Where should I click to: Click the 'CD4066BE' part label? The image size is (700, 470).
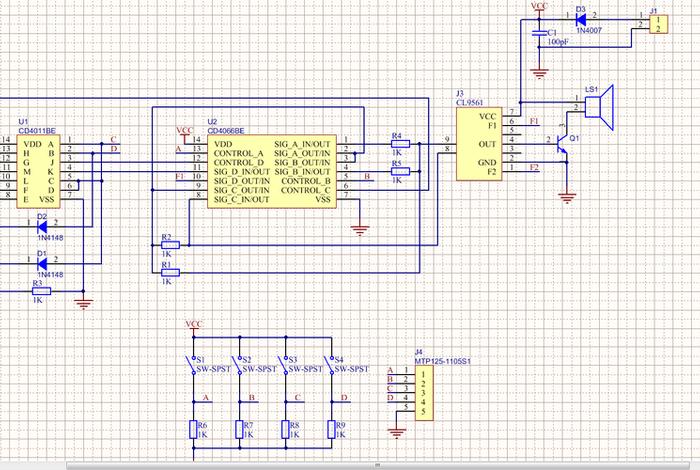point(226,131)
